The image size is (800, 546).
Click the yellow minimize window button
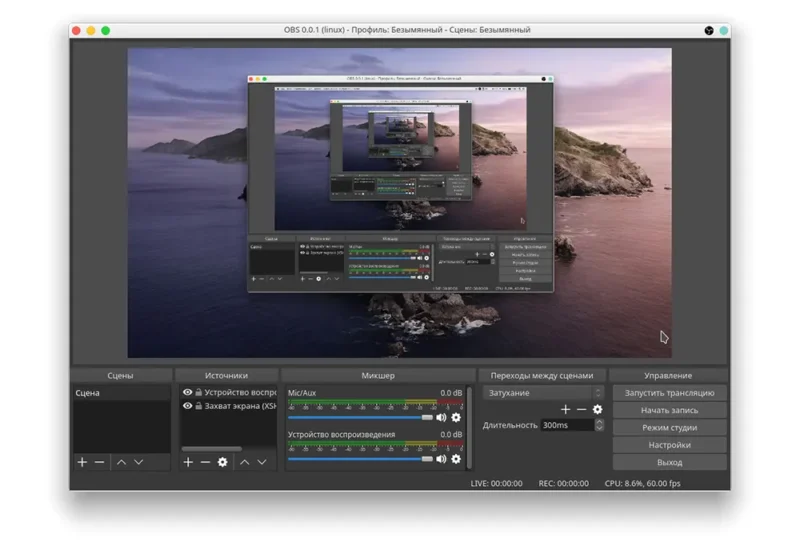(x=91, y=31)
